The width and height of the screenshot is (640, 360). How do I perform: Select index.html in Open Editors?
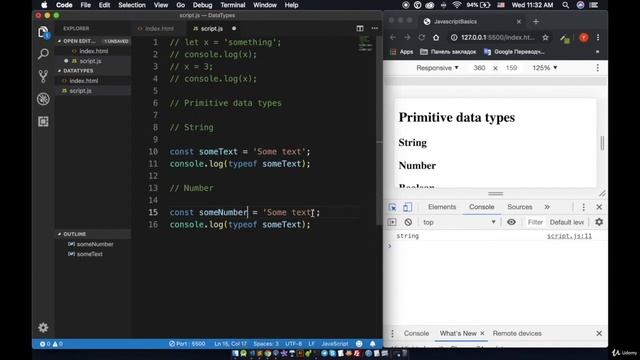(x=93, y=51)
